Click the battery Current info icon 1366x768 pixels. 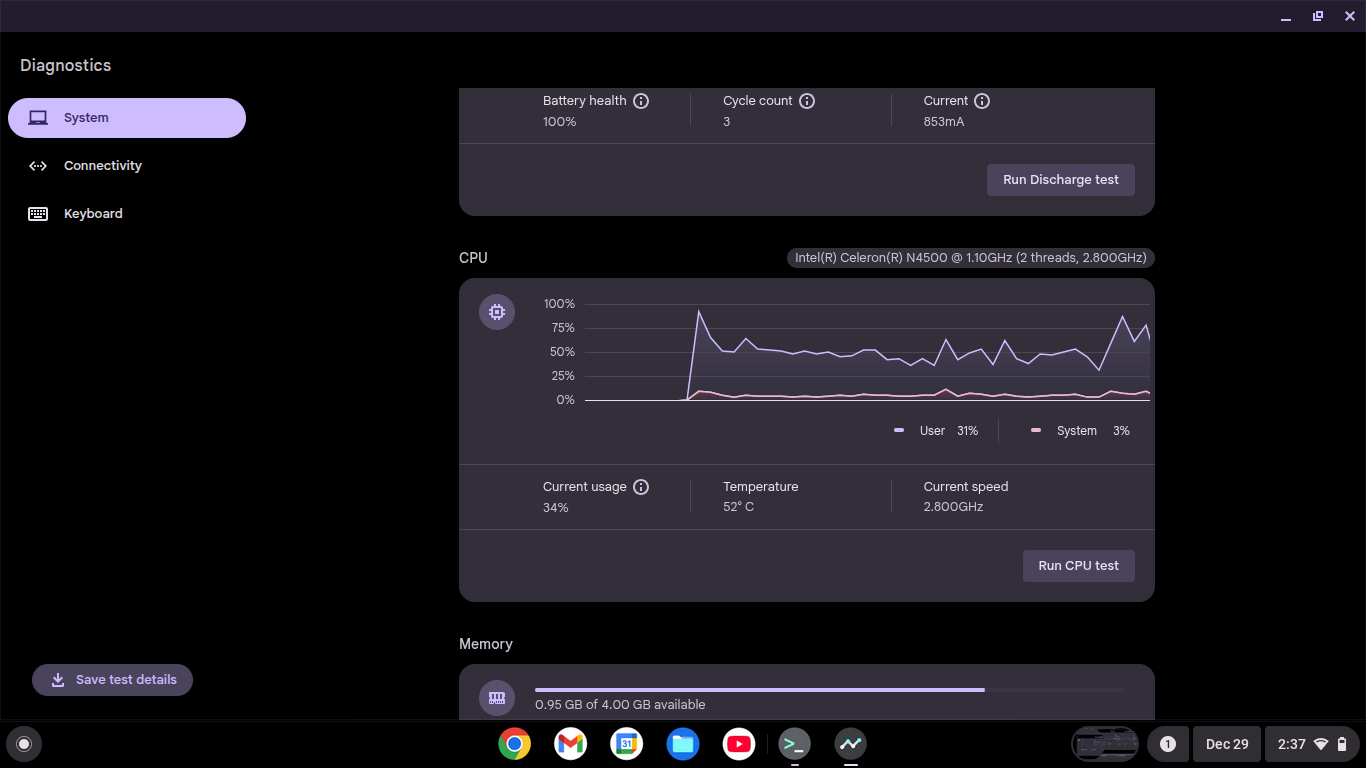pyautogui.click(x=982, y=101)
